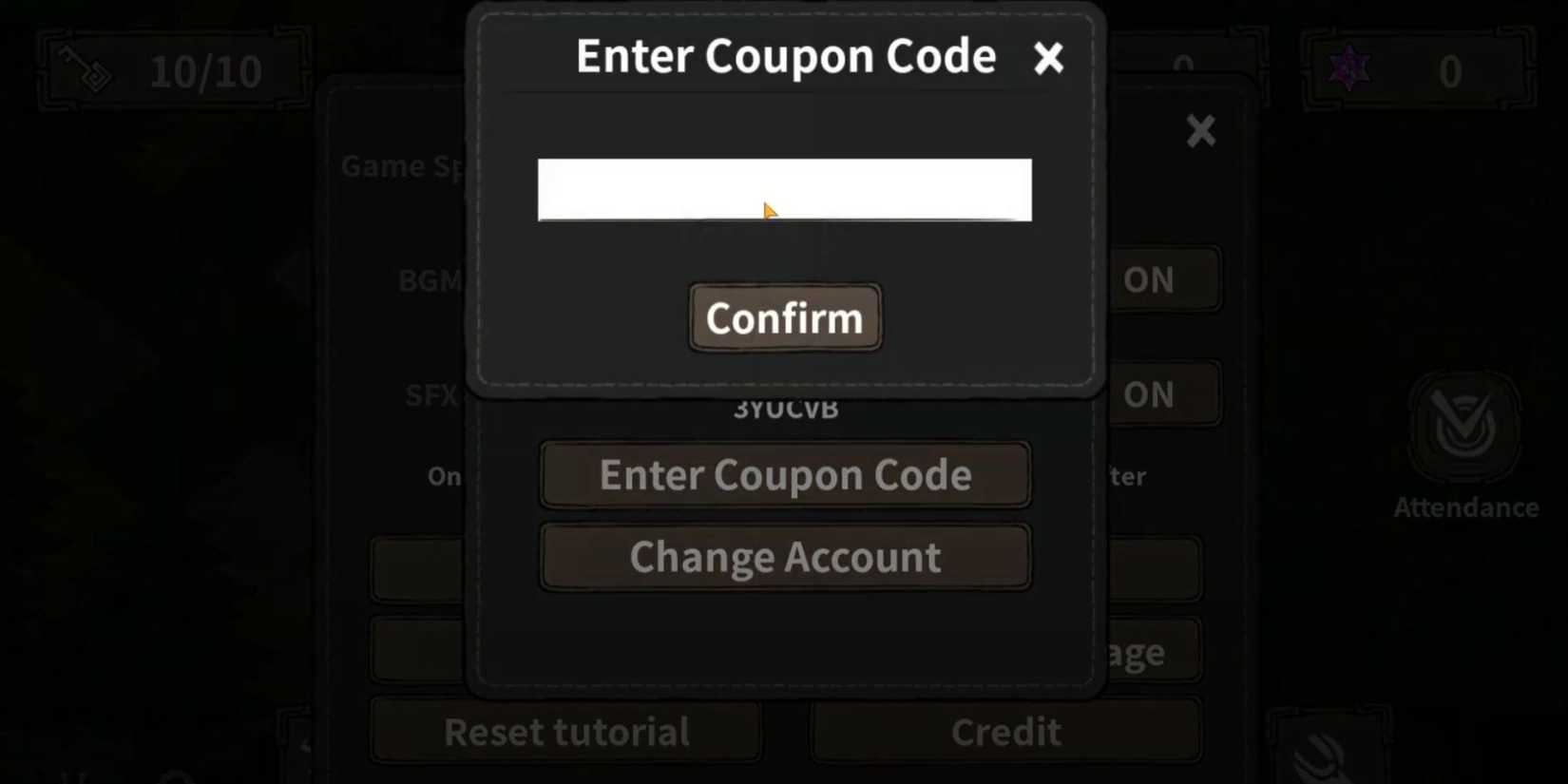Confirm the entered coupon code
Viewport: 1568px width, 784px height.
pos(785,317)
